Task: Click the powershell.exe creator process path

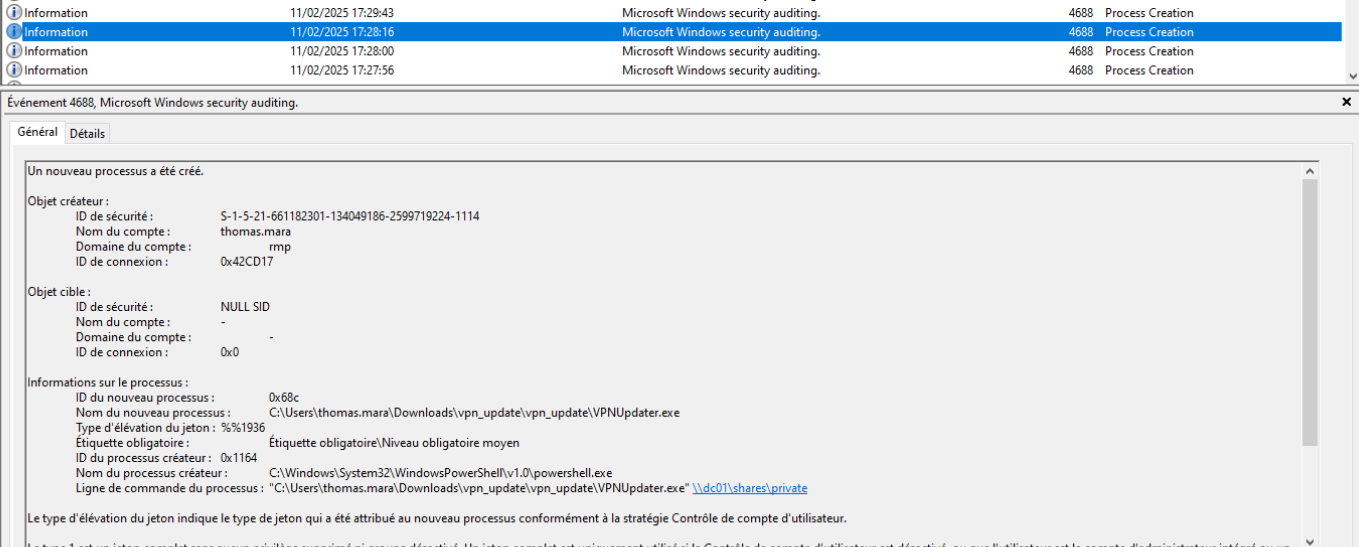Action: pyautogui.click(x=440, y=473)
